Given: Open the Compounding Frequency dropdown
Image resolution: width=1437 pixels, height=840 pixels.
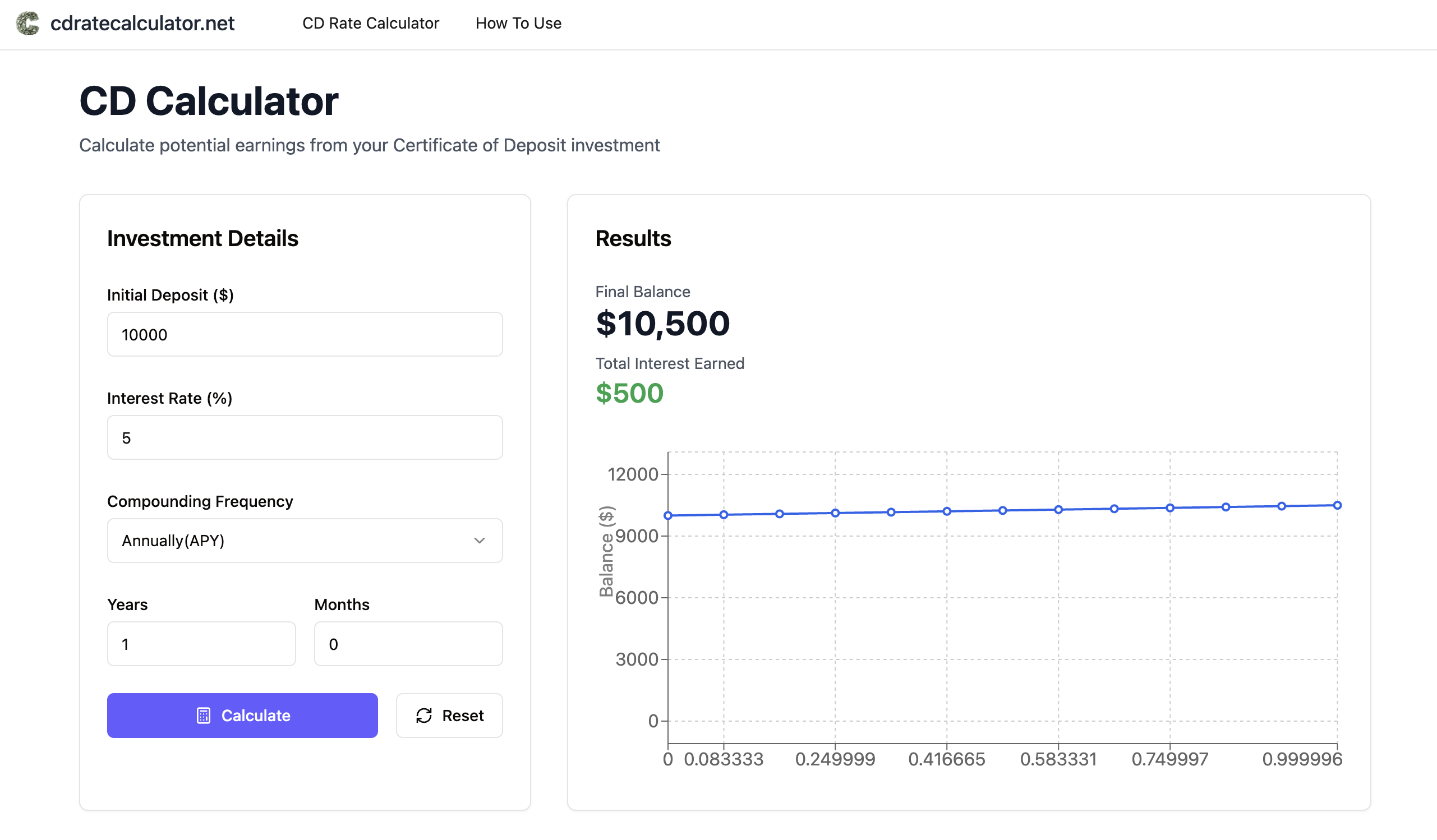Looking at the screenshot, I should click(x=305, y=541).
